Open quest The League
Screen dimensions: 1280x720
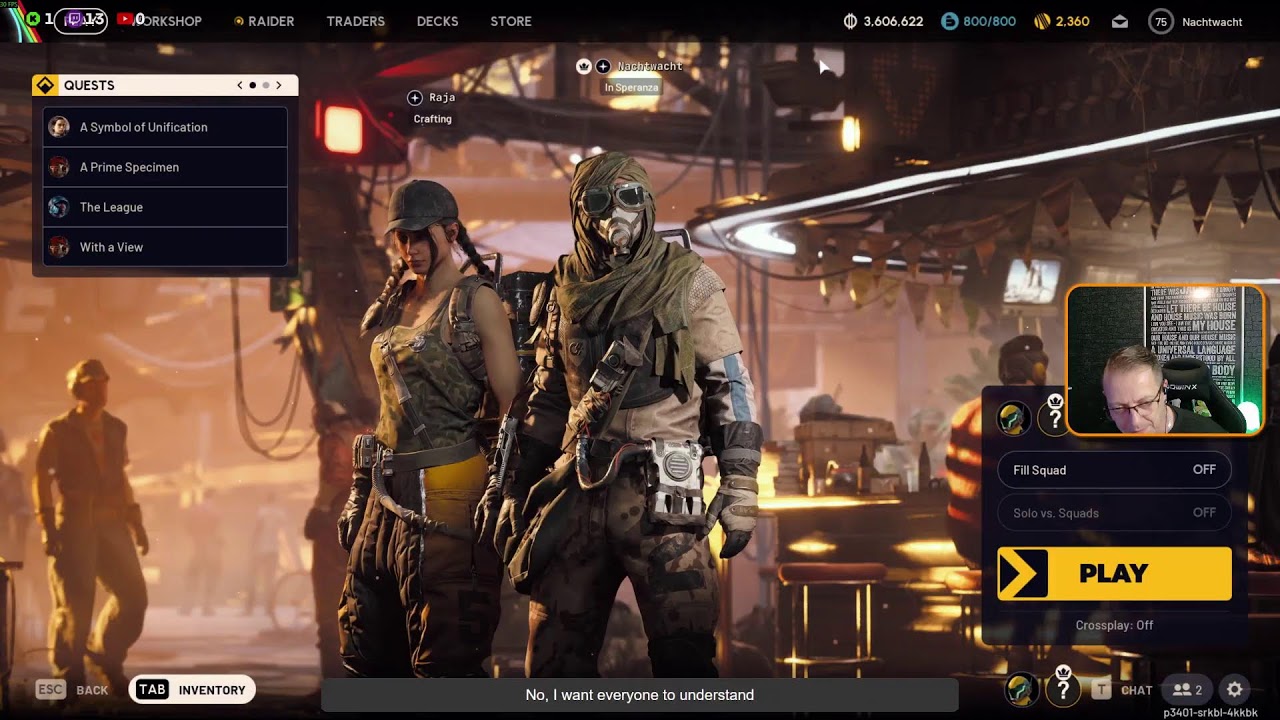pyautogui.click(x=165, y=207)
